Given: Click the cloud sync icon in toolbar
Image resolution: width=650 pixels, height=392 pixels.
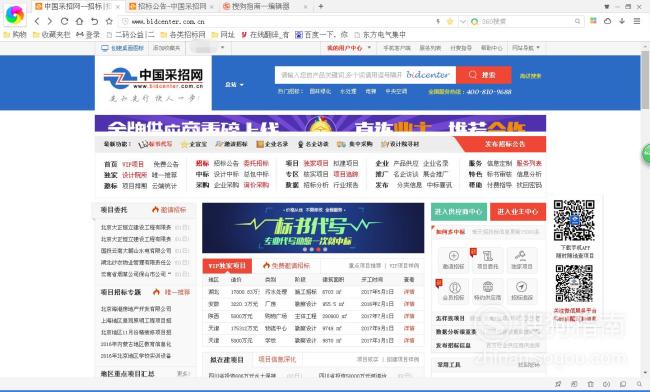Looking at the screenshot, I should click(607, 21).
